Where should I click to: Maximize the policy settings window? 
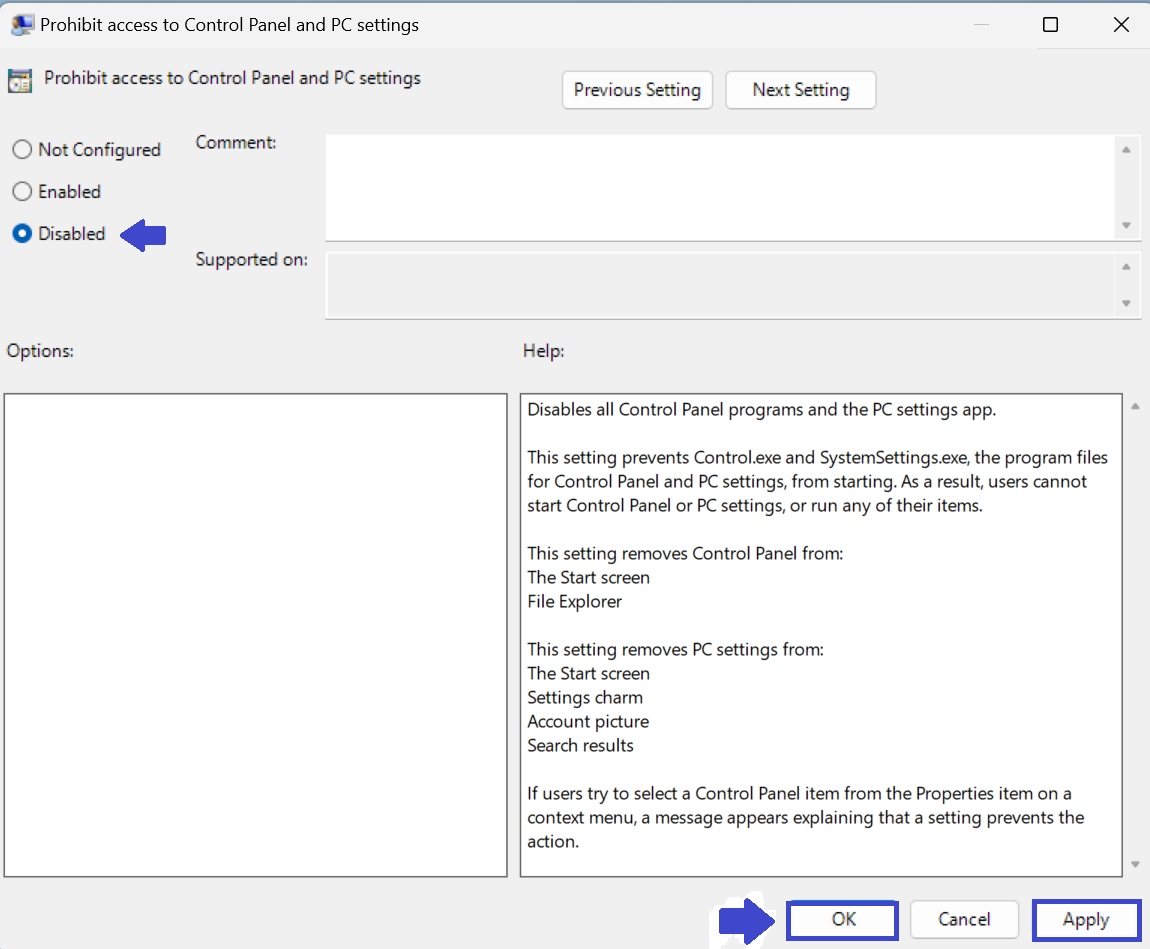tap(1050, 25)
